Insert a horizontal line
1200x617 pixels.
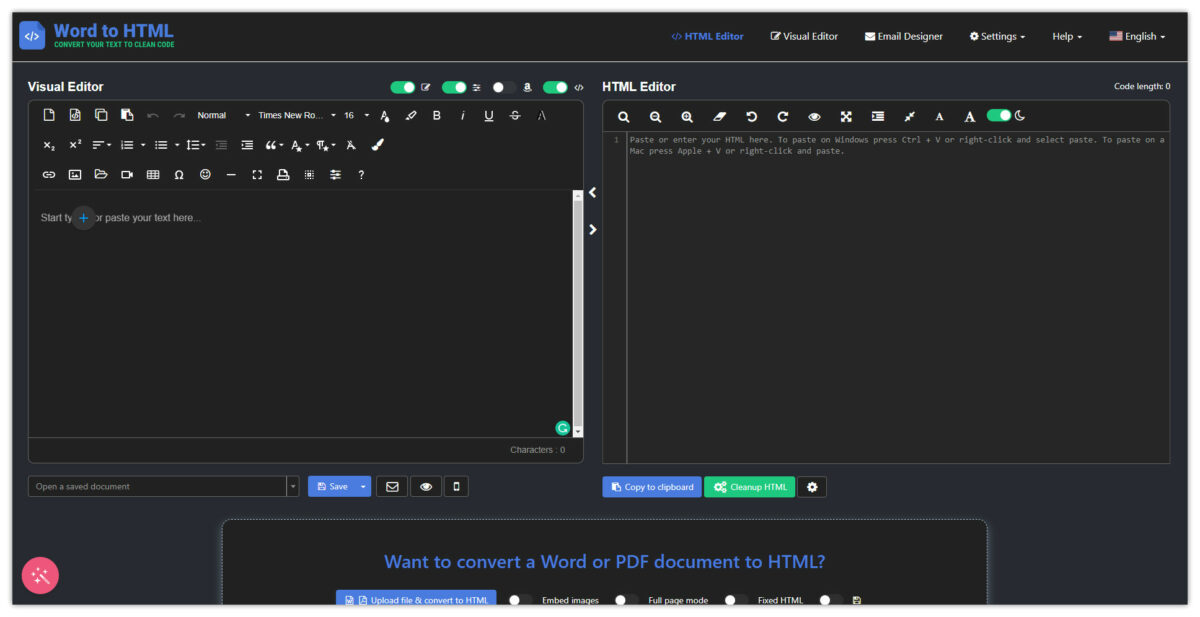click(231, 175)
